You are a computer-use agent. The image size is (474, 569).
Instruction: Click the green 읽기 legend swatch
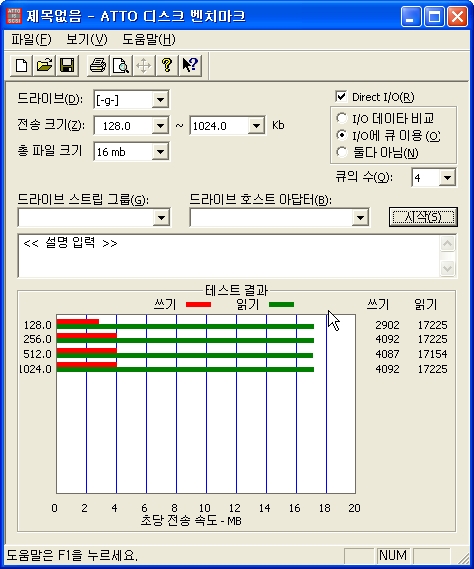tap(281, 304)
